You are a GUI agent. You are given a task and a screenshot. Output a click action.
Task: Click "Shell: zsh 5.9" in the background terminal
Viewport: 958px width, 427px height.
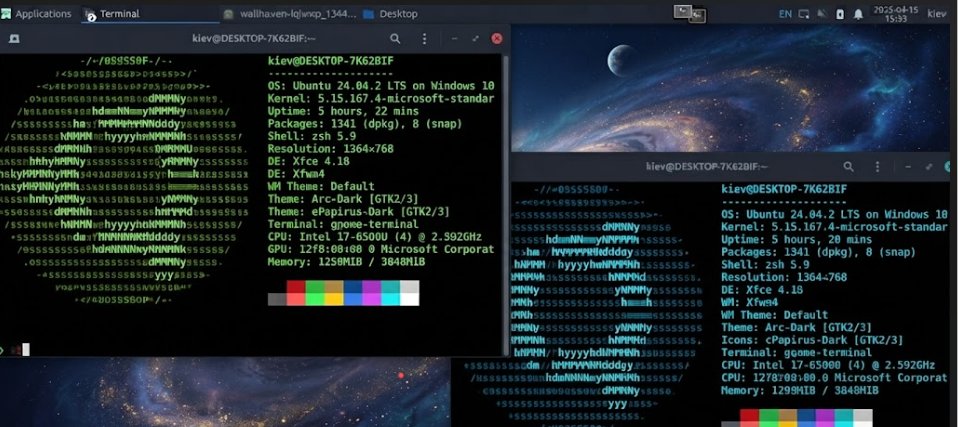click(x=765, y=265)
